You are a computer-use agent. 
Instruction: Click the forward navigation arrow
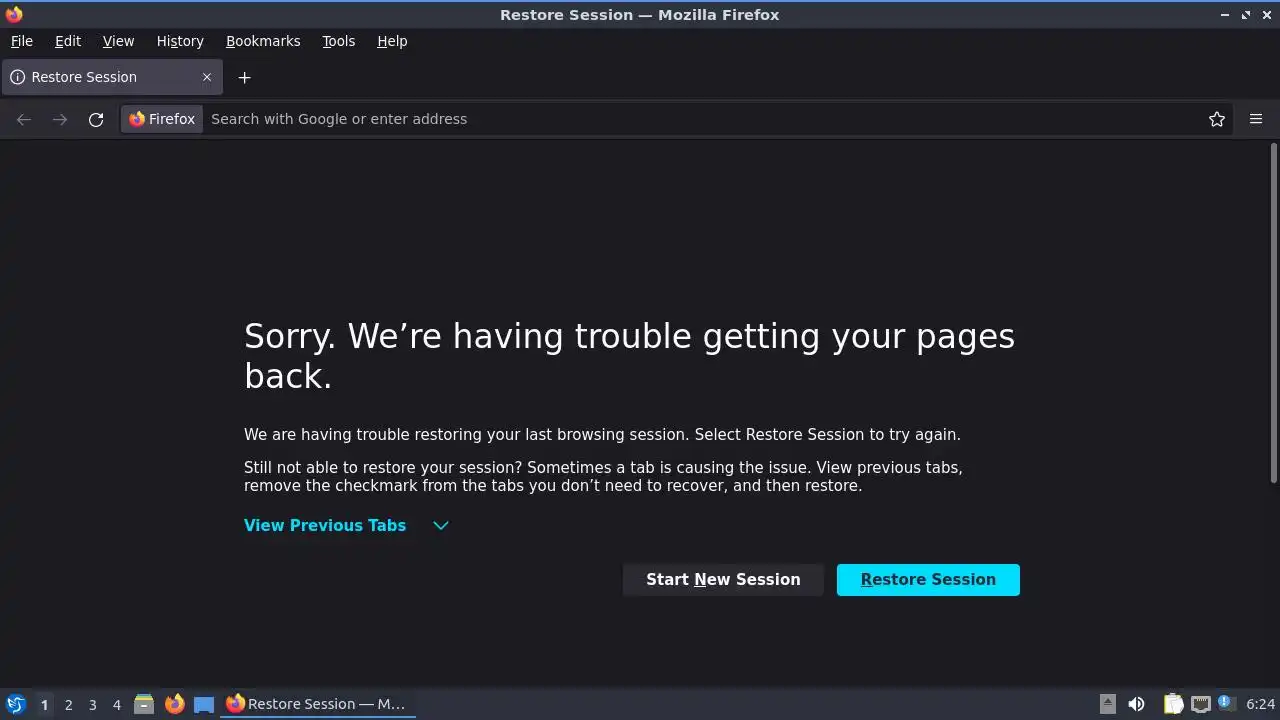(x=60, y=119)
